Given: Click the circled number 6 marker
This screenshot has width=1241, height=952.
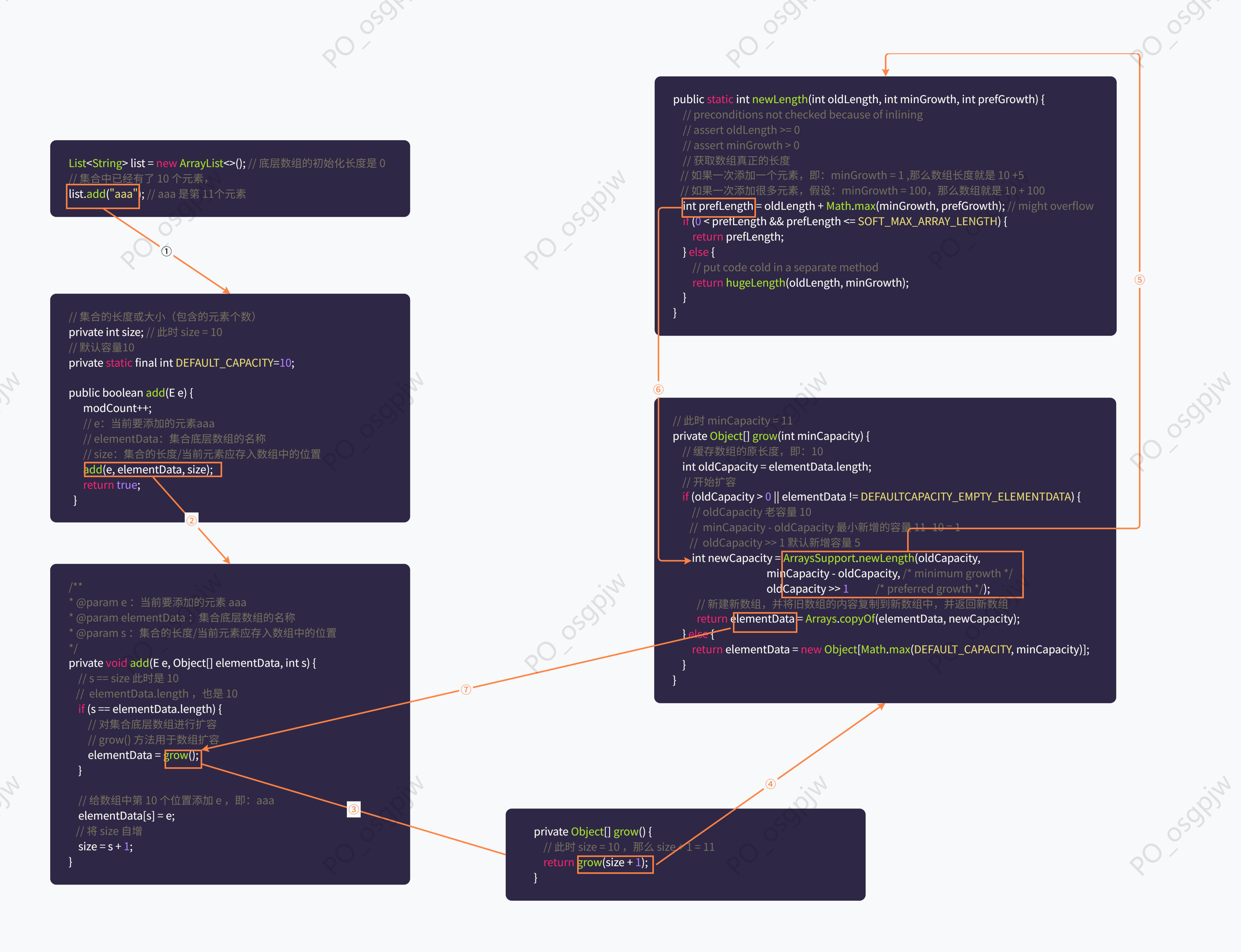Looking at the screenshot, I should click(658, 389).
